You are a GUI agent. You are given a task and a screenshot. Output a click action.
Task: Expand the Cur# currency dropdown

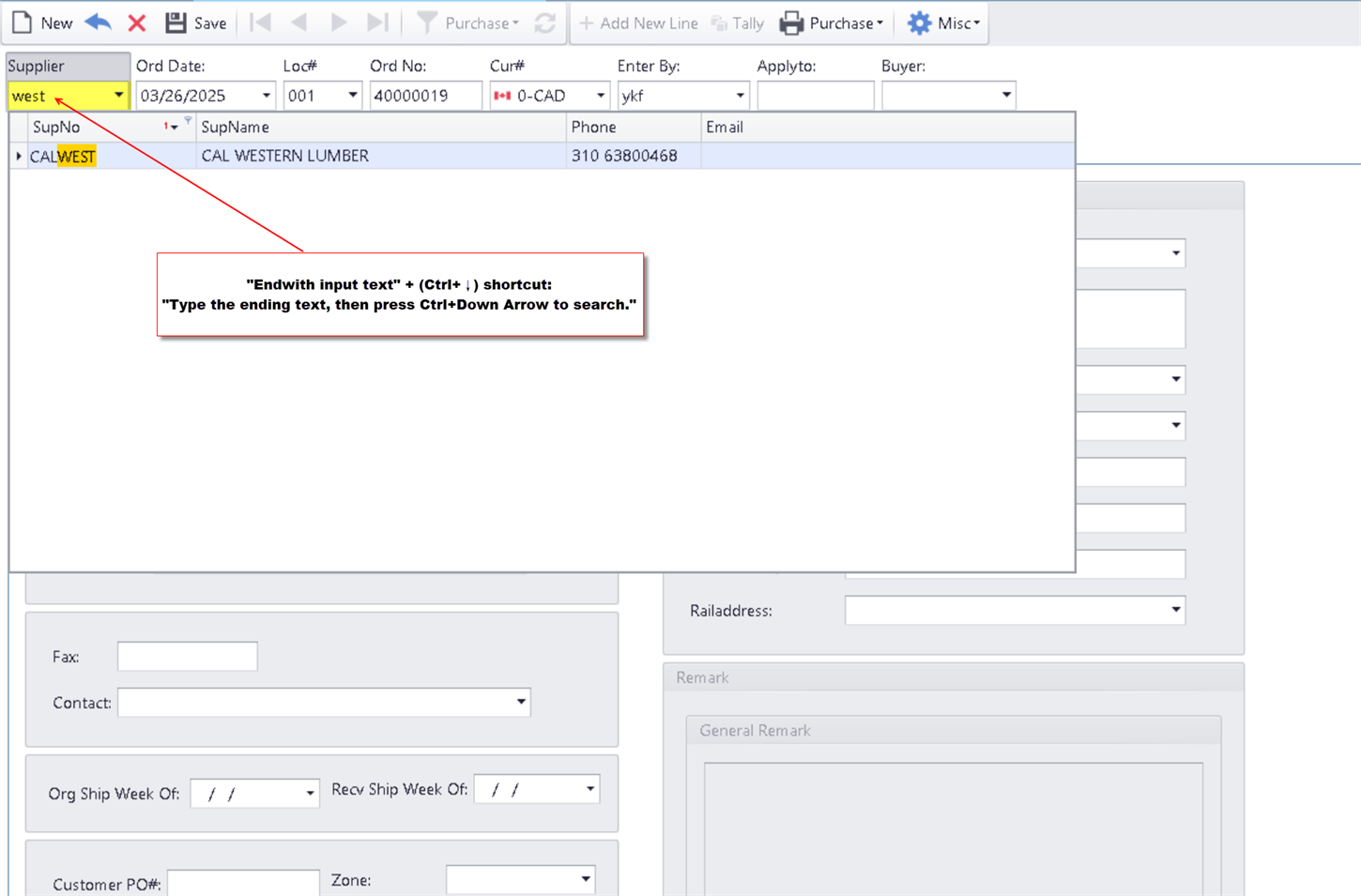pyautogui.click(x=601, y=96)
